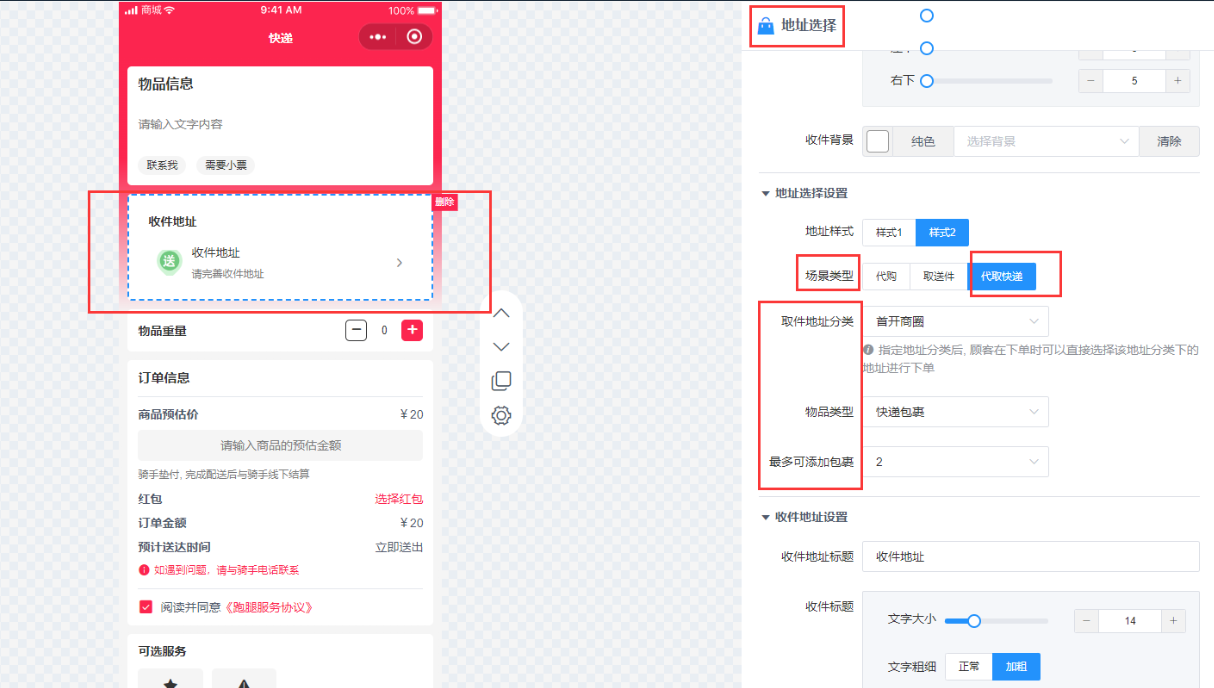Image resolution: width=1214 pixels, height=688 pixels.
Task: Click the 请输入商品的预估金额 field
Action: click(280, 445)
